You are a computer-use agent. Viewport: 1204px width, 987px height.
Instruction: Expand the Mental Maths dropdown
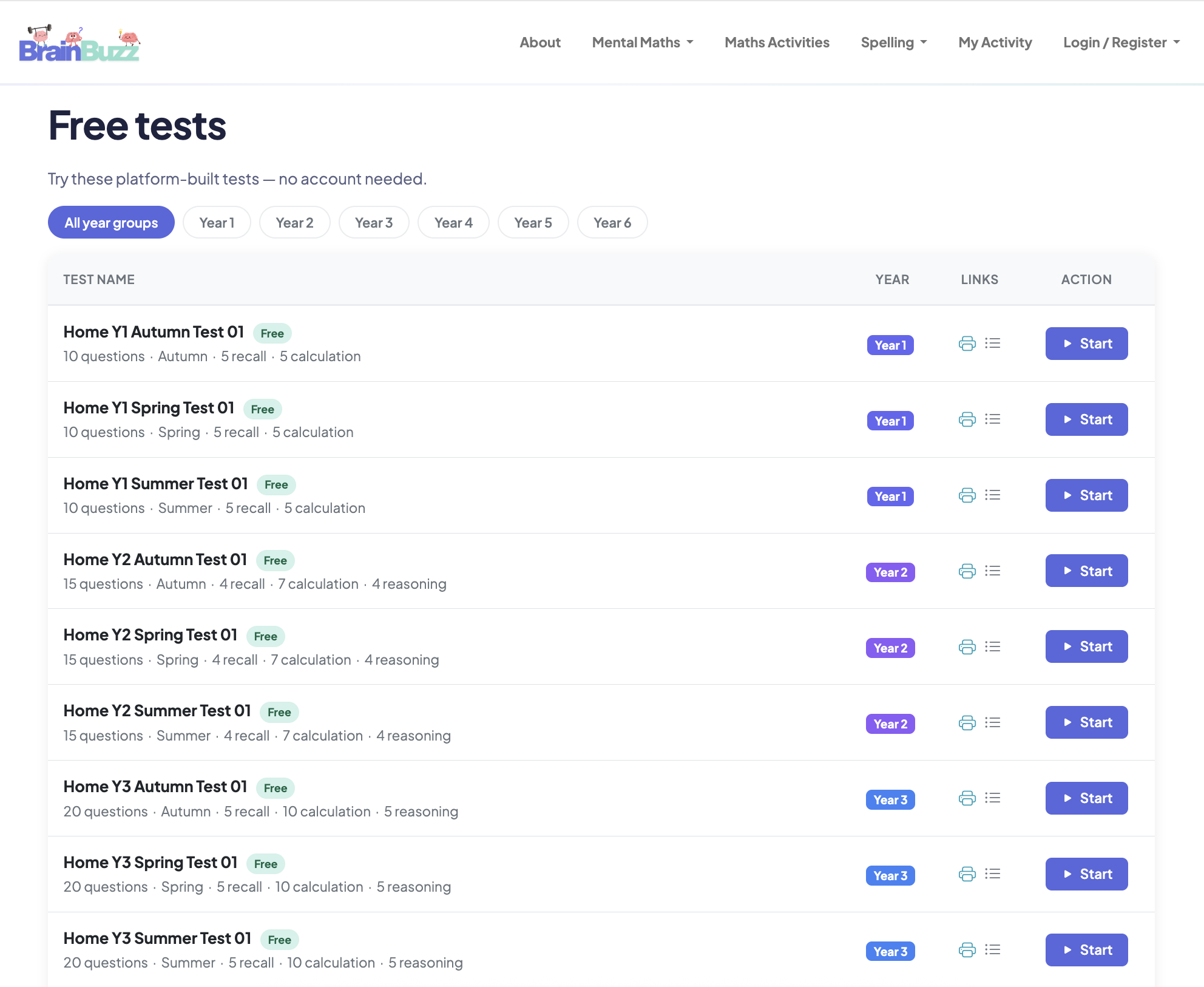643,42
